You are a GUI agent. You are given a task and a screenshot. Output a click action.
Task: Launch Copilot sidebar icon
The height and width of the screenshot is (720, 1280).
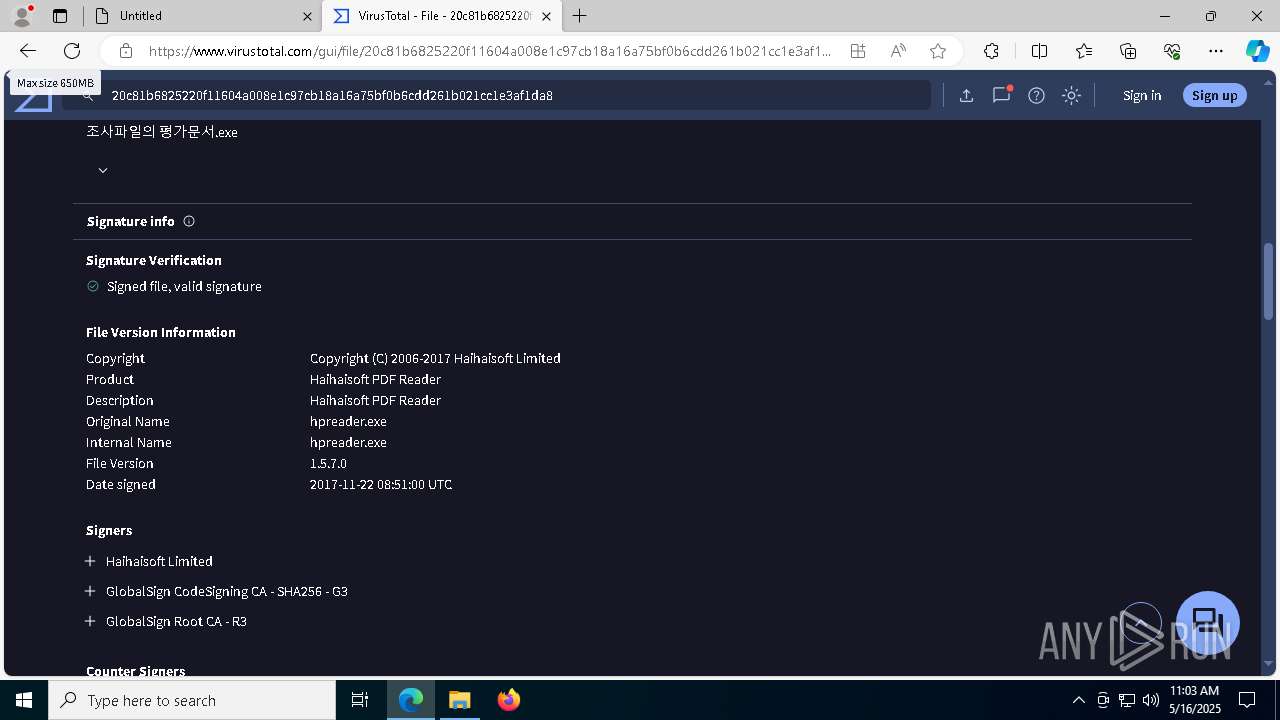1257,51
